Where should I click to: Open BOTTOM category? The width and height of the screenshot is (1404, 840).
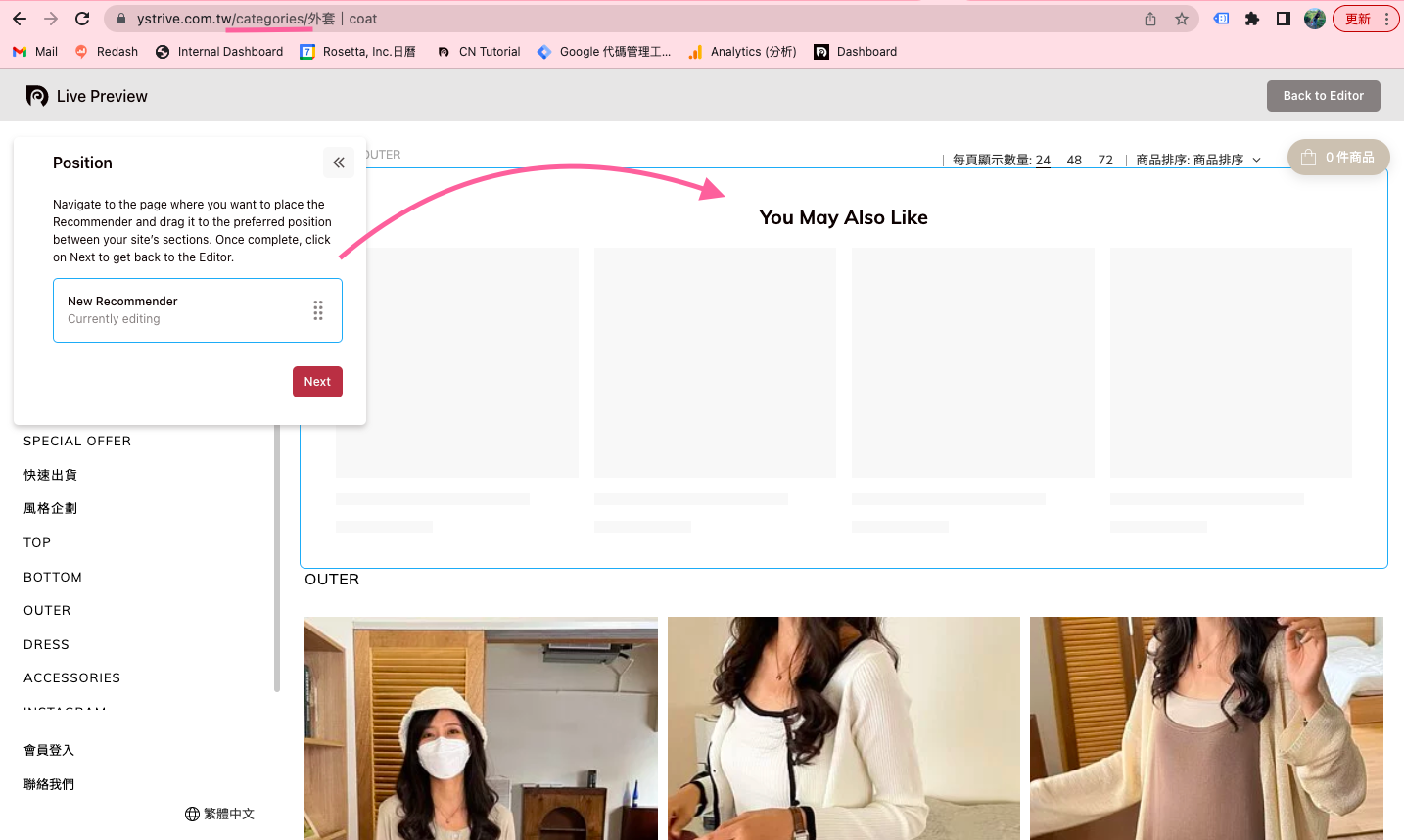pos(53,578)
